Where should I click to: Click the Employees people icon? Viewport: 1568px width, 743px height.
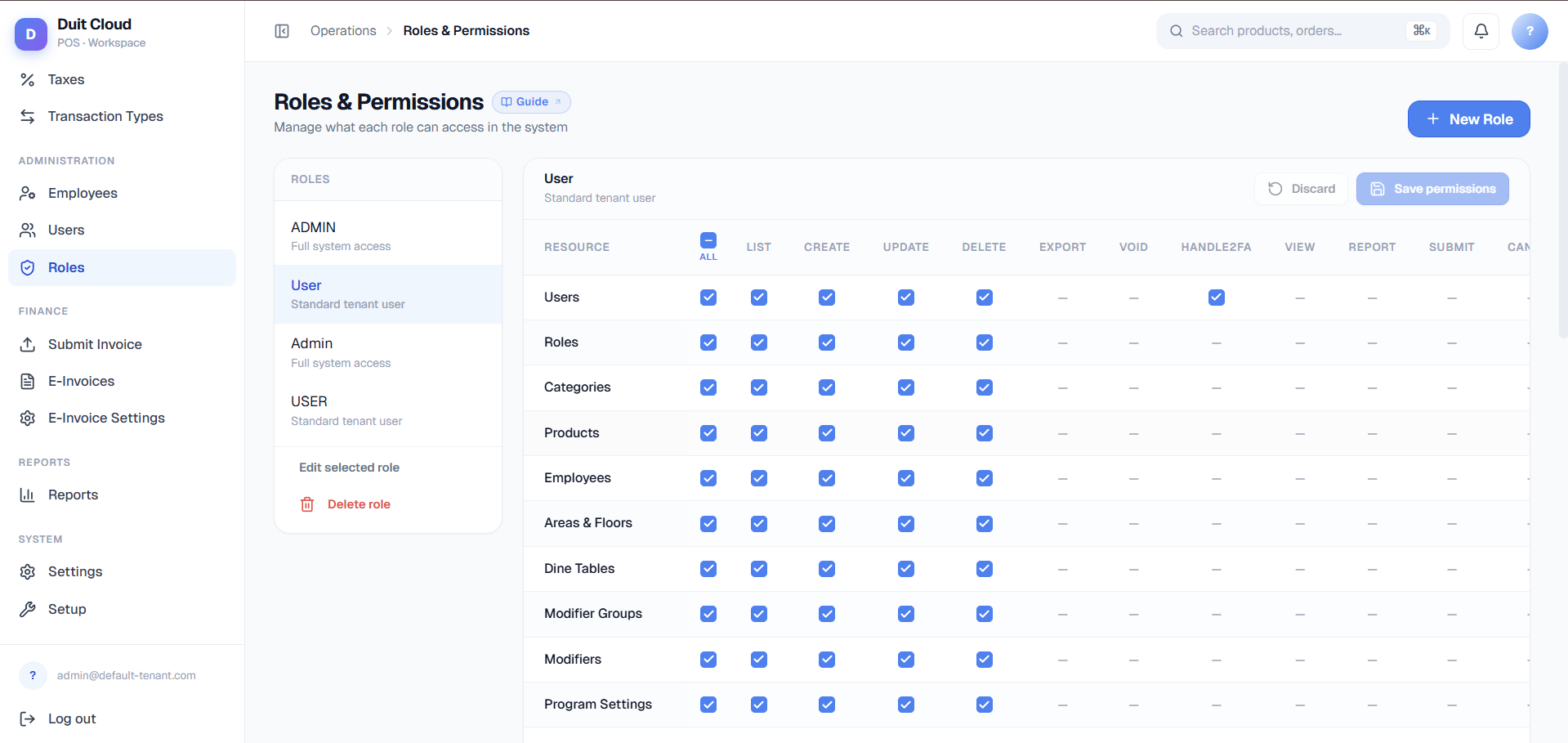pyautogui.click(x=28, y=193)
